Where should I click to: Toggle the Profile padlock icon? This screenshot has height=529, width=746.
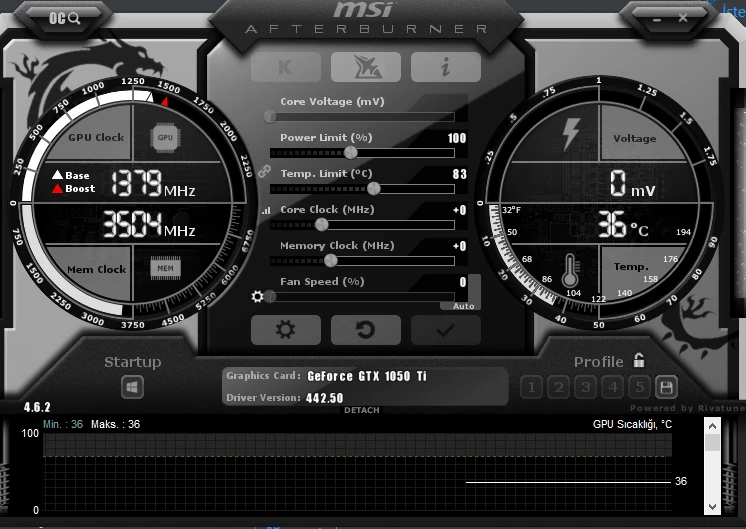(x=639, y=361)
